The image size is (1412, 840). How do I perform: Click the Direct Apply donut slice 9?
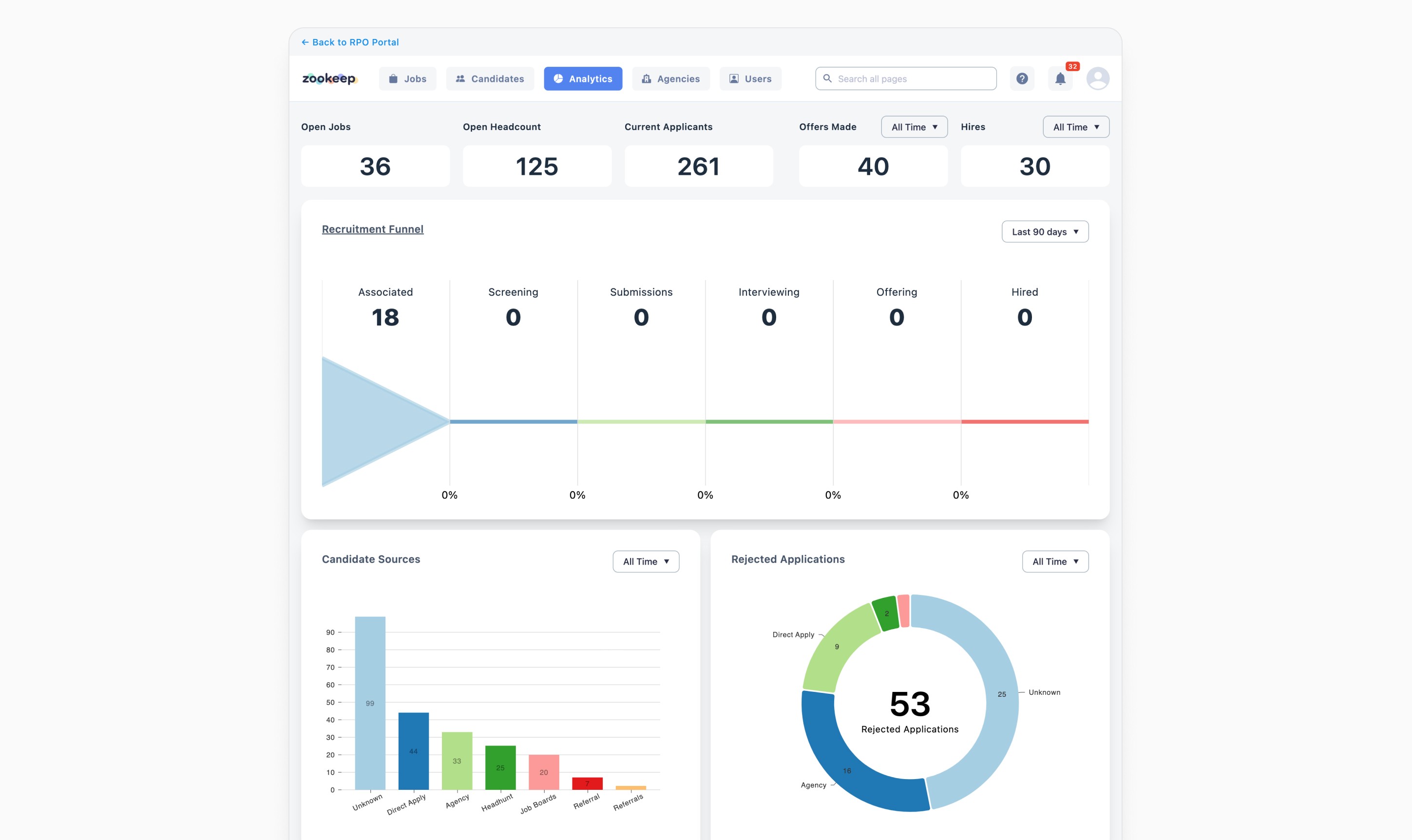point(837,647)
